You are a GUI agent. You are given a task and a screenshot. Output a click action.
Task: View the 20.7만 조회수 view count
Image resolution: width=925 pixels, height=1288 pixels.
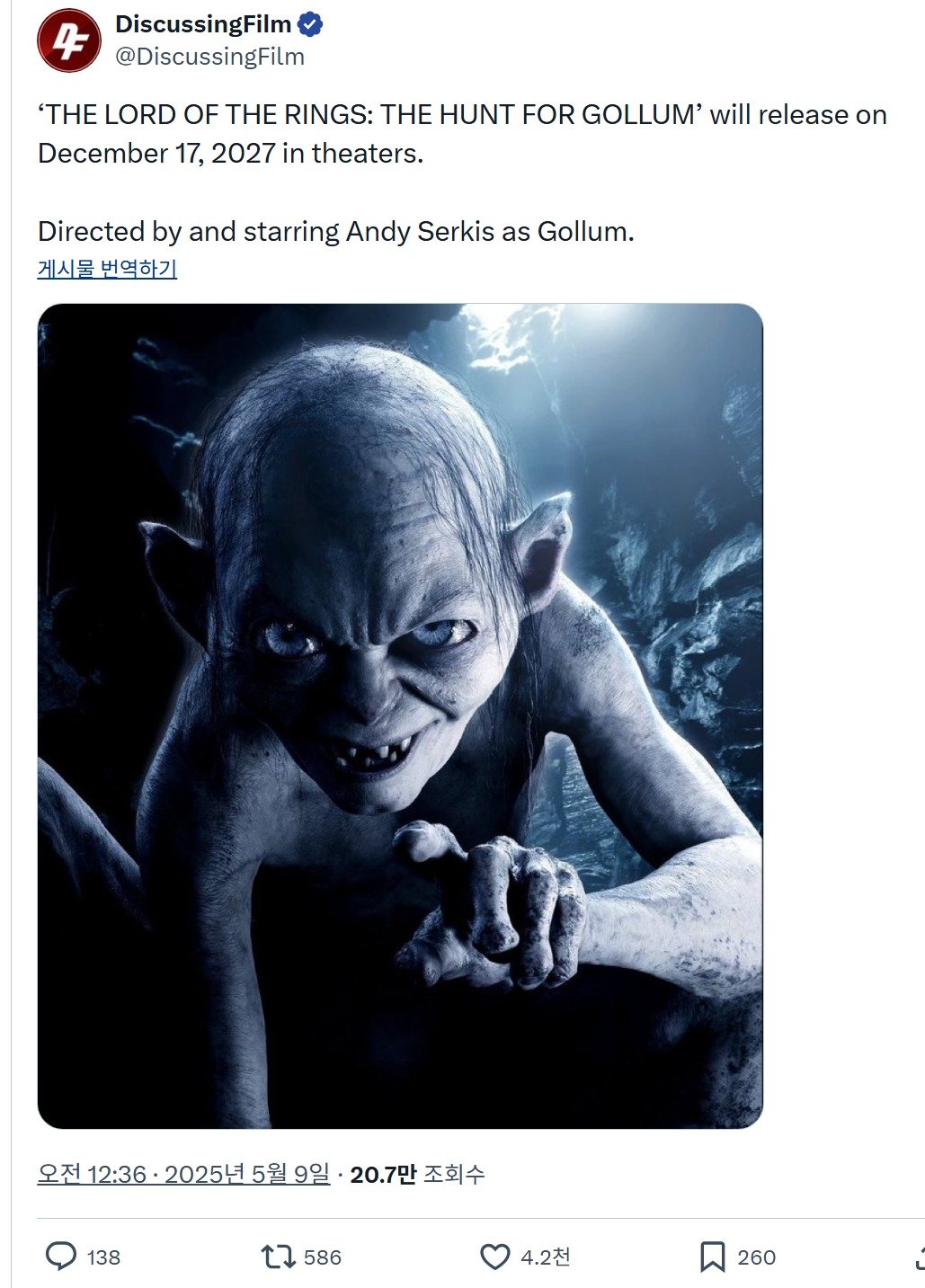(x=417, y=1174)
